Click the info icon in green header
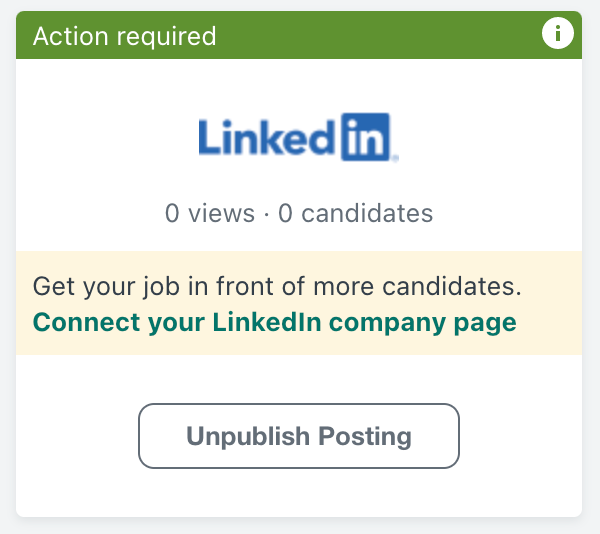This screenshot has height=534, width=600. tap(558, 33)
